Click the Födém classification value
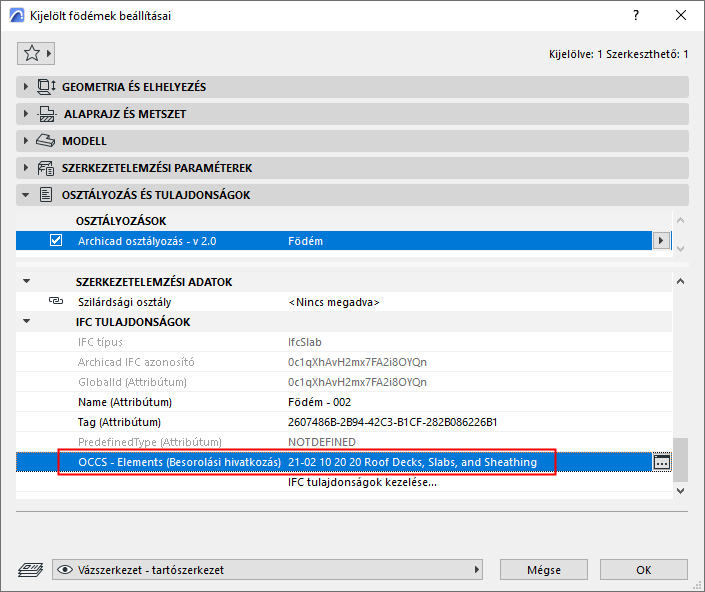This screenshot has width=705, height=592. click(305, 241)
